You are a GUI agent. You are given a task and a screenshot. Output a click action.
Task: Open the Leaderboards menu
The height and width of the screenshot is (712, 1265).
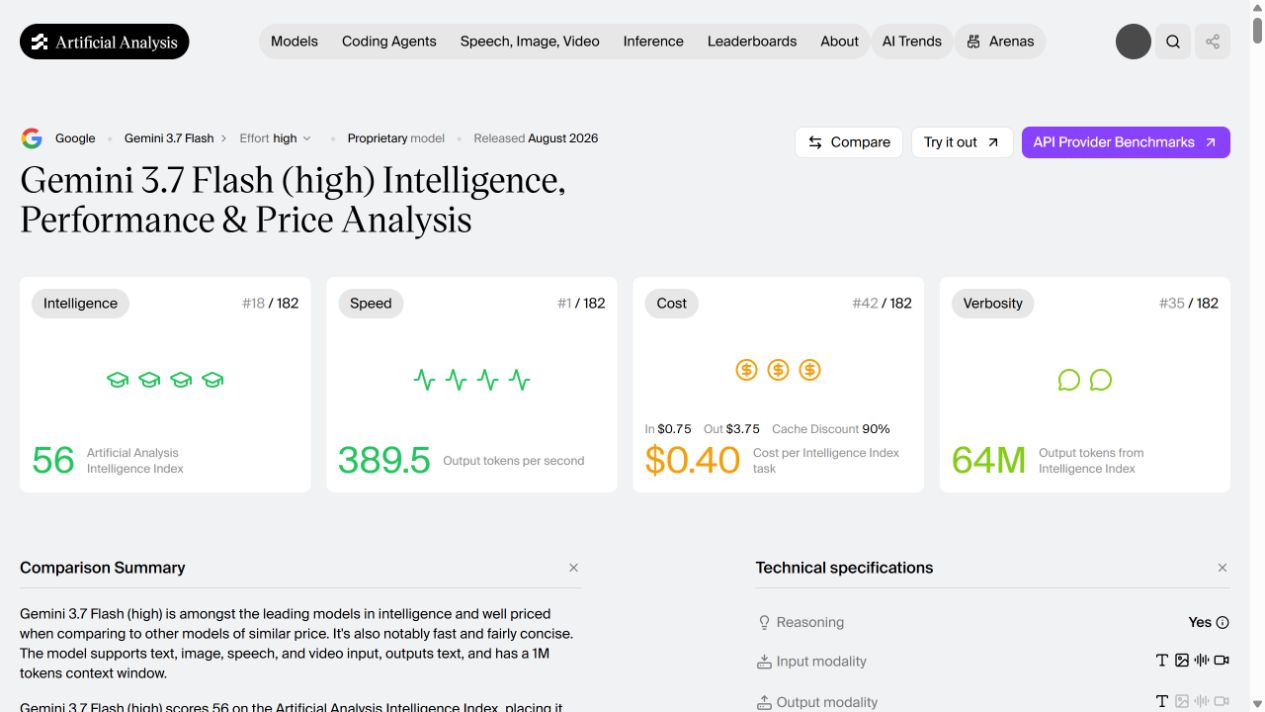[752, 42]
